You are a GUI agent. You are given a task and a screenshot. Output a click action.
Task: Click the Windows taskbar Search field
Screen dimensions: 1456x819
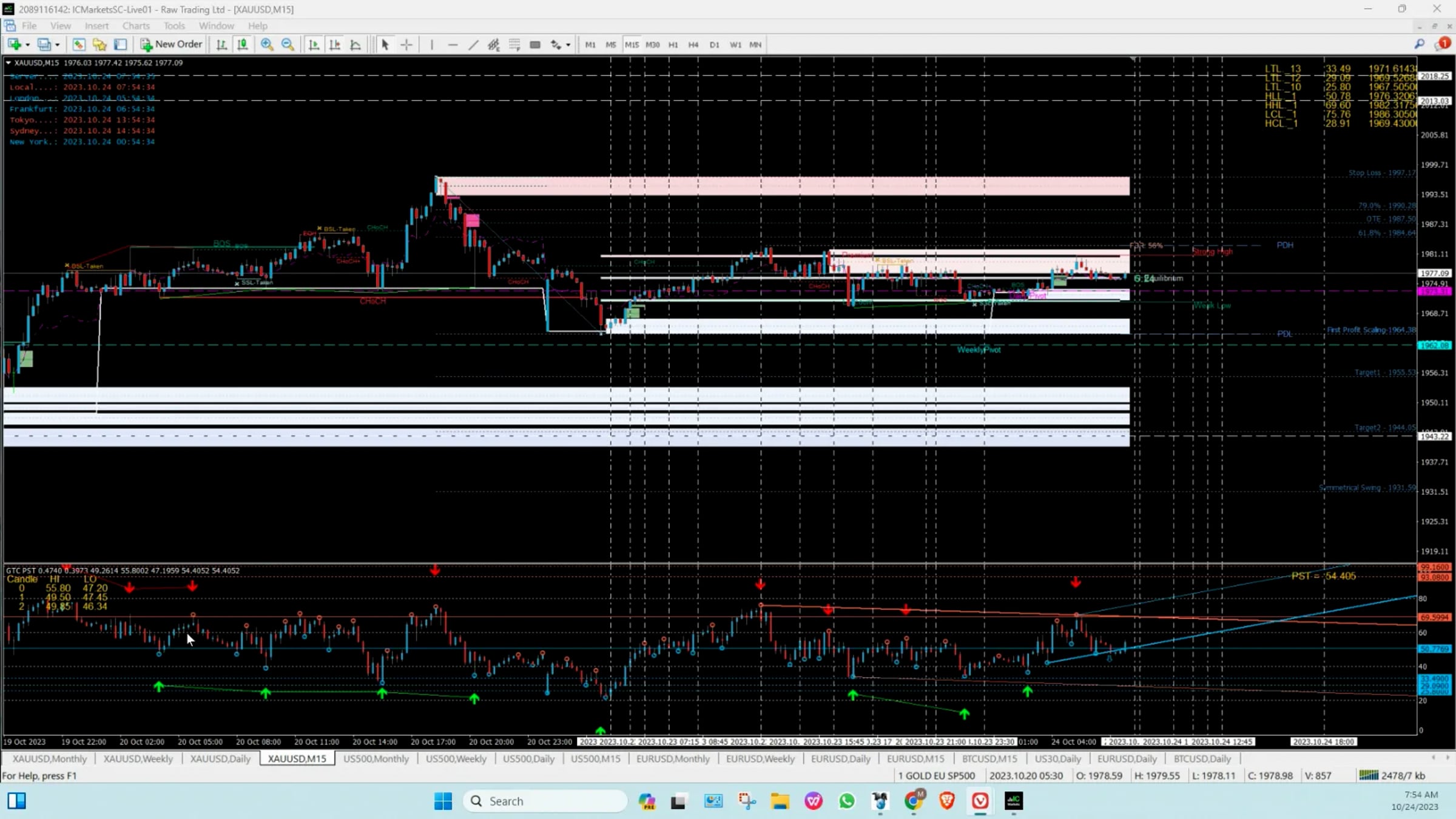click(545, 801)
